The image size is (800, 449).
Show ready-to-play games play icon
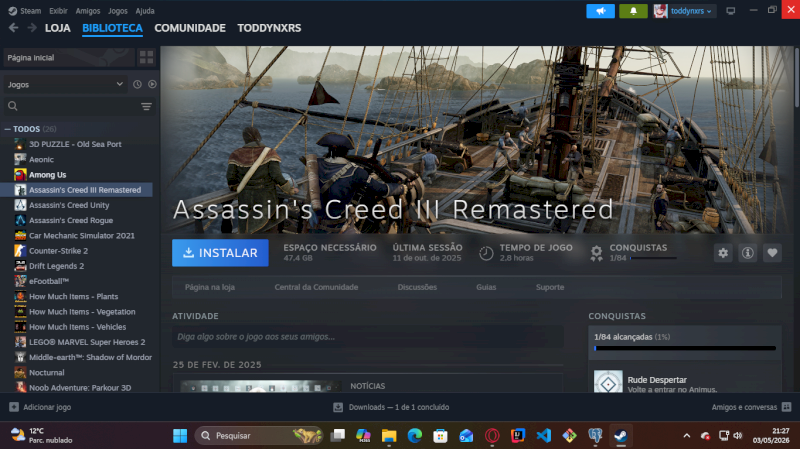(x=152, y=84)
